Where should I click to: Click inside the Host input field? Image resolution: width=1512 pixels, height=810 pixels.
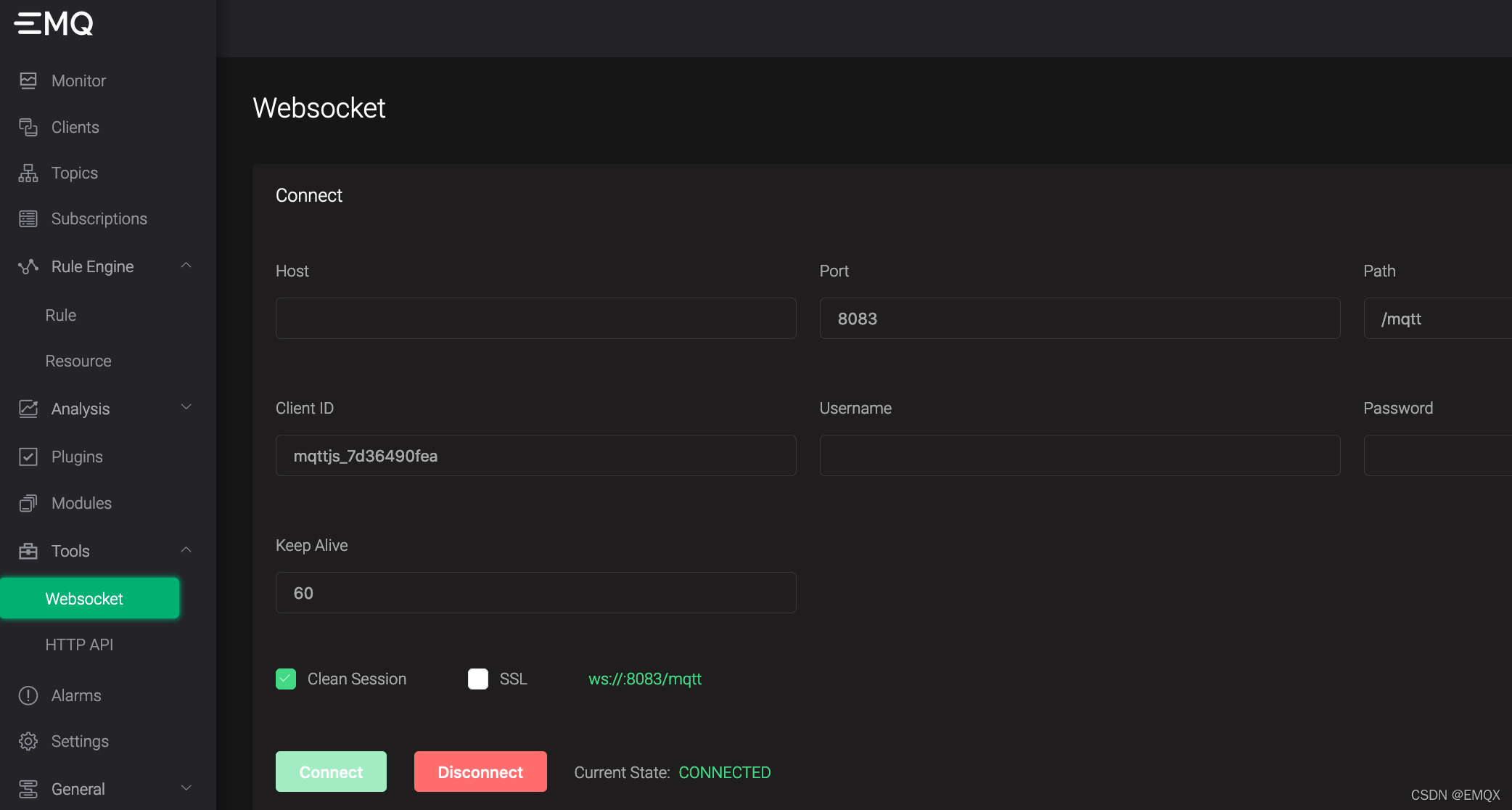coord(535,318)
